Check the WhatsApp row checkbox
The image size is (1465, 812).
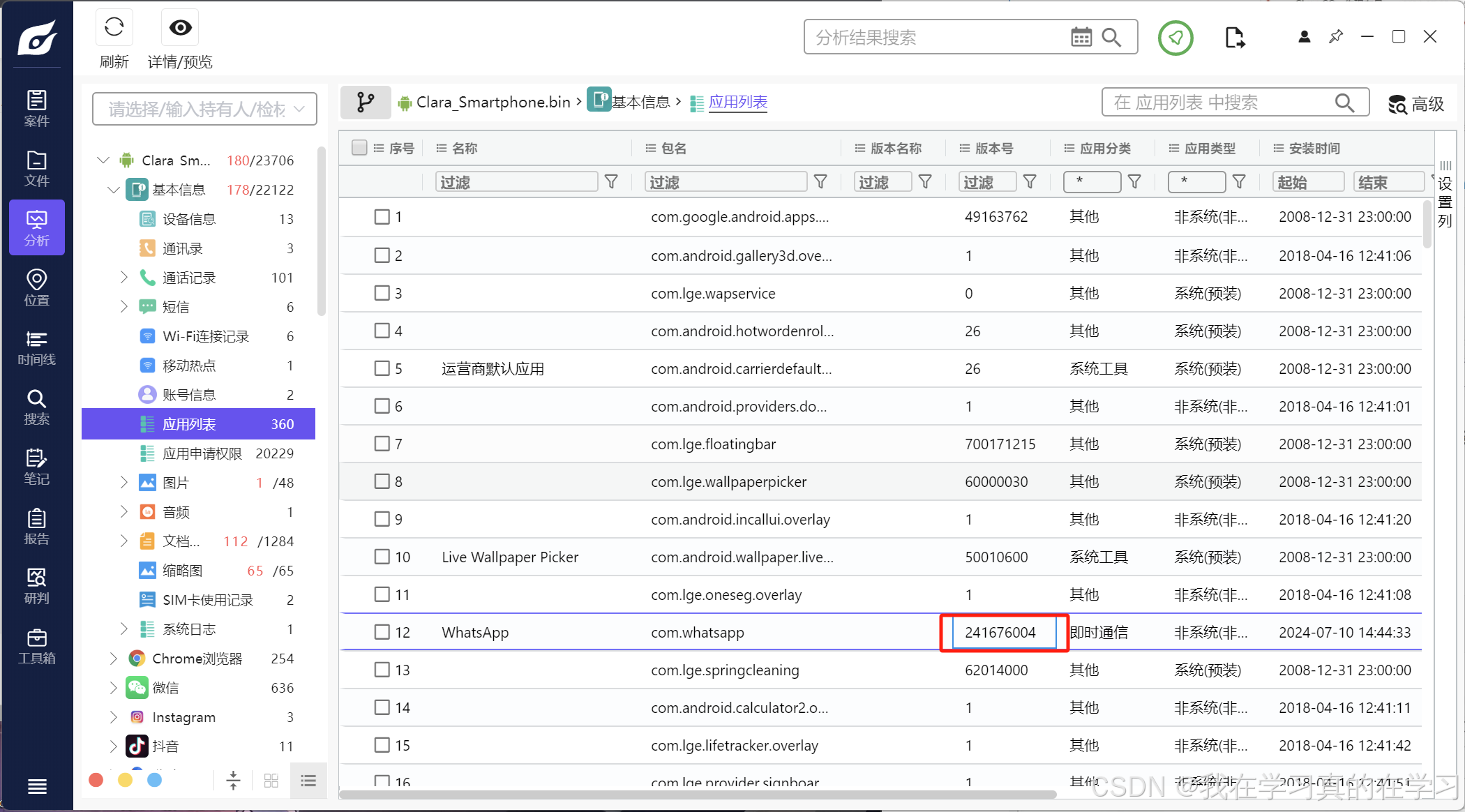pyautogui.click(x=382, y=632)
